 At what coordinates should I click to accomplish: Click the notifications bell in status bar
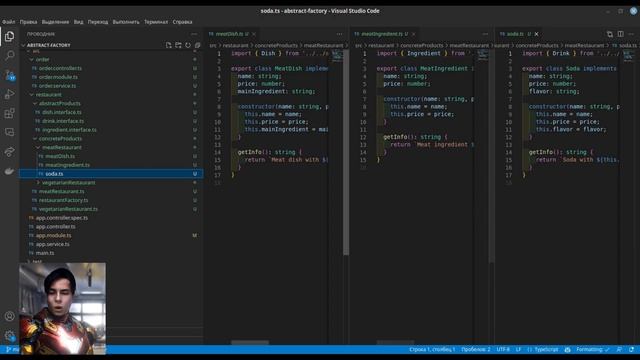pos(631,350)
